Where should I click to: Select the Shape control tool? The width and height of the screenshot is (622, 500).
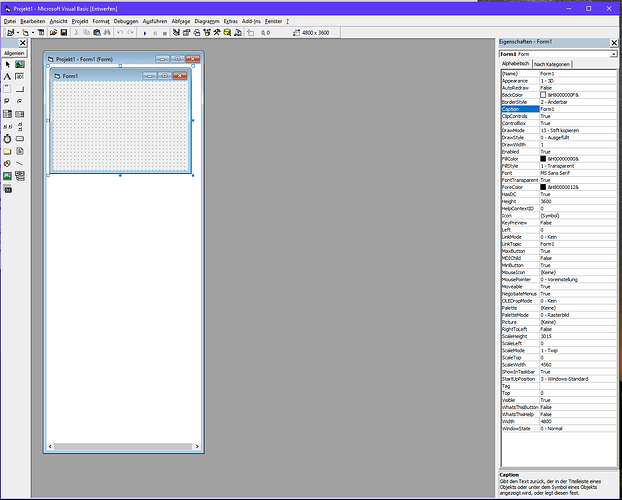[x=8, y=163]
